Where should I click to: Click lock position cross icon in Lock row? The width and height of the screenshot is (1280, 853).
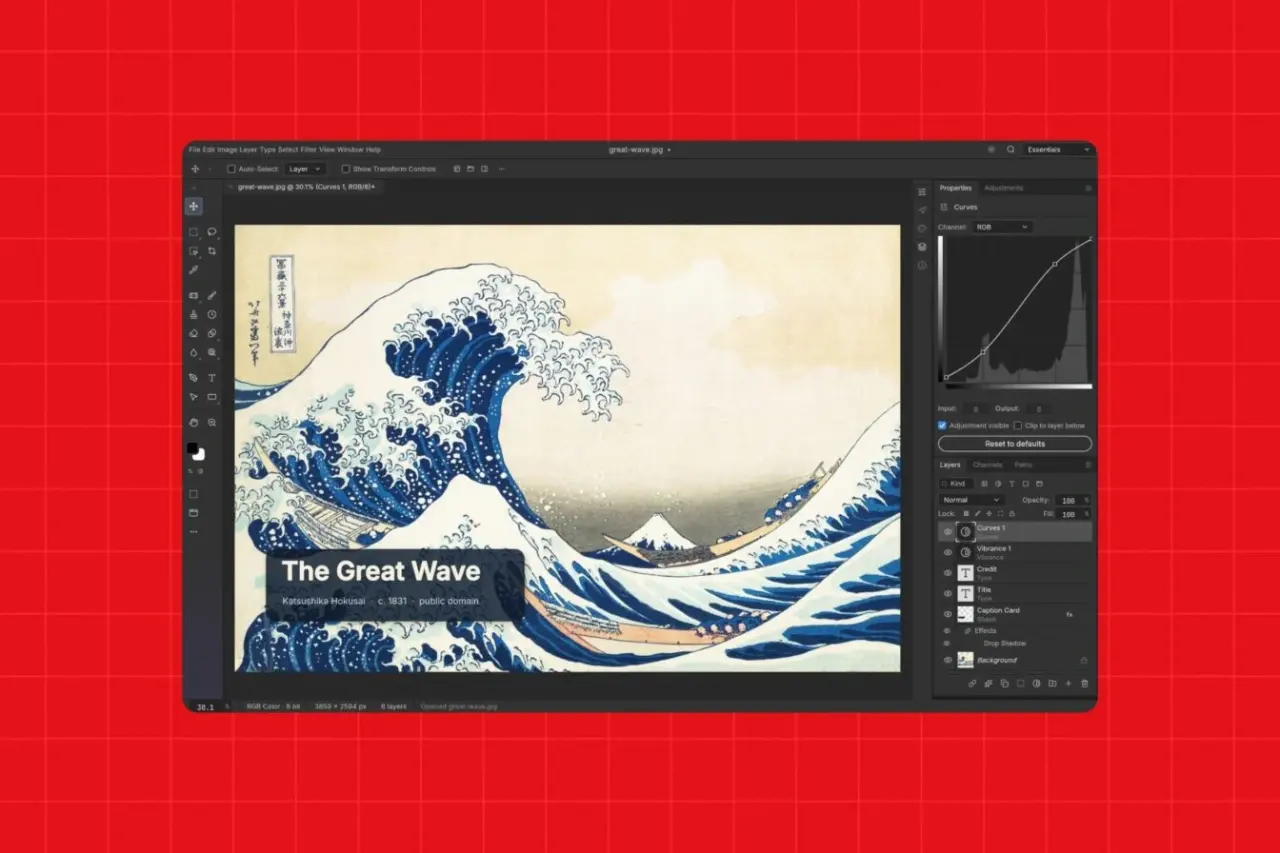coord(989,514)
